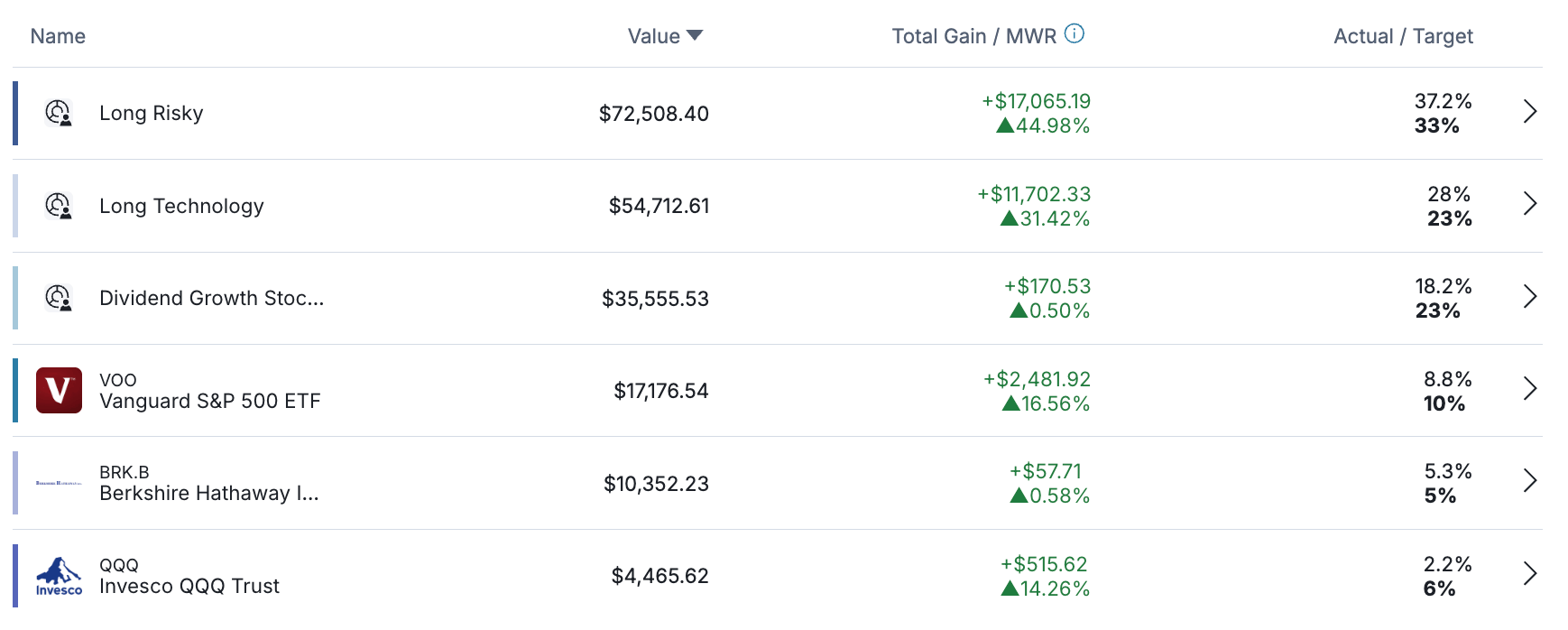1568x630 pixels.
Task: Click the Value sort arrow icon
Action: point(695,35)
